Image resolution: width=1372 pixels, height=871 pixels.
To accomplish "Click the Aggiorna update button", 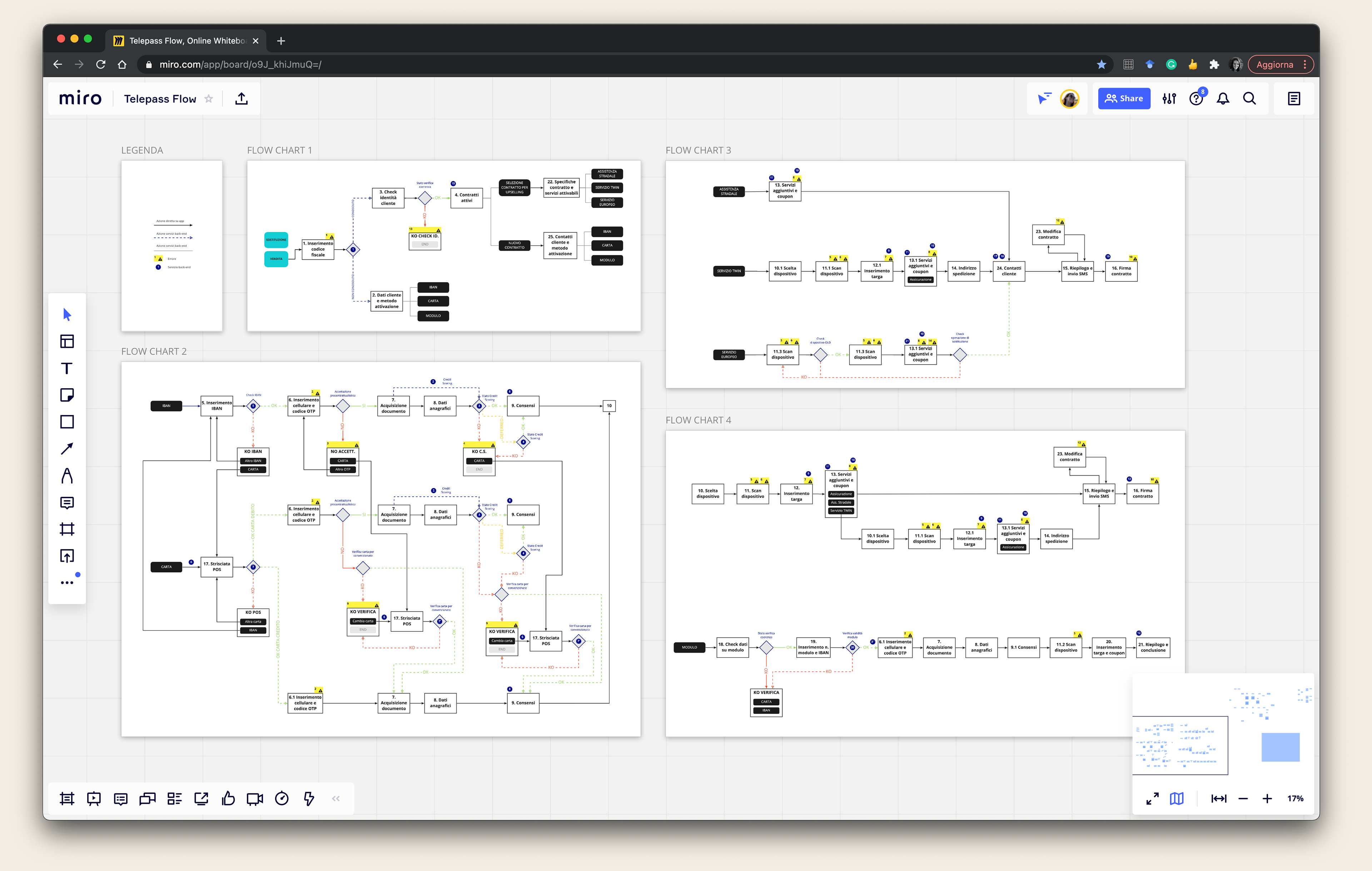I will coord(1281,64).
